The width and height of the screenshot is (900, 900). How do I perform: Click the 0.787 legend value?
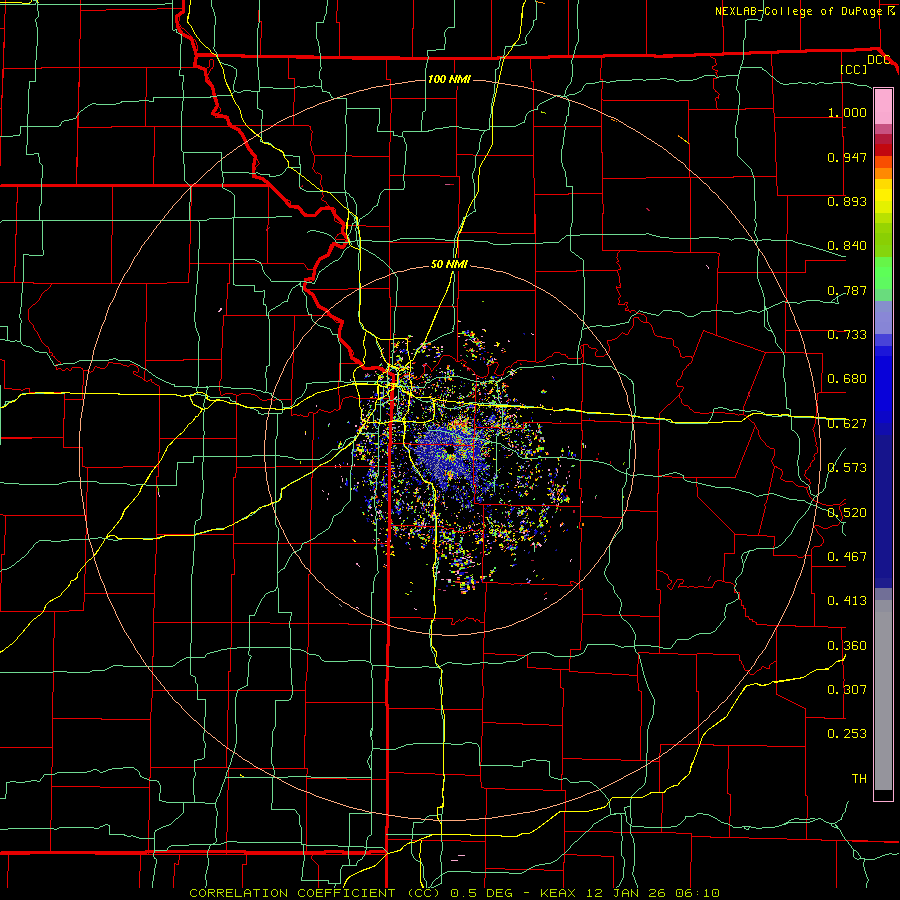click(847, 290)
